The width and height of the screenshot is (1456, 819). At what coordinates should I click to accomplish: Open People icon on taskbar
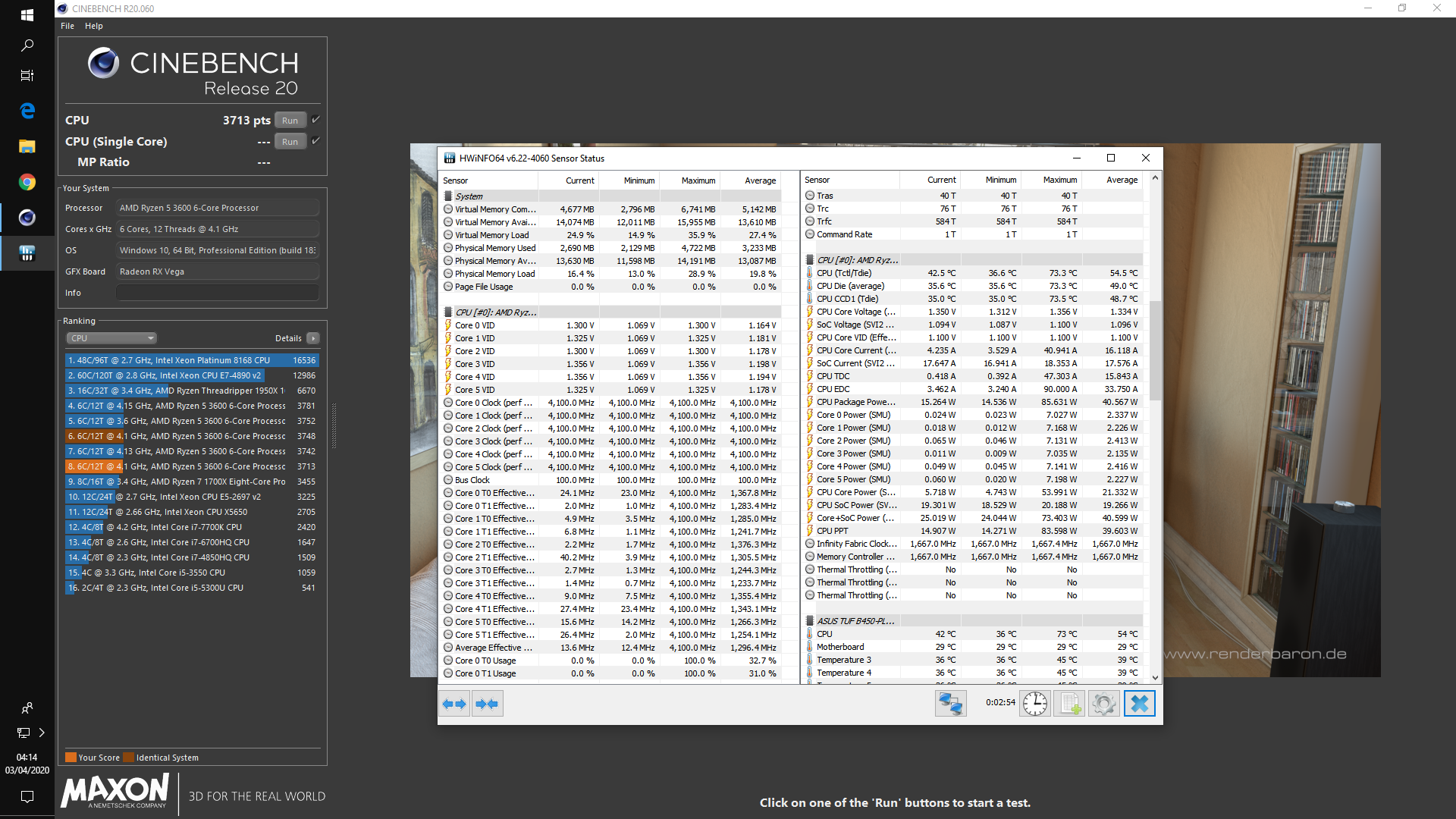click(27, 708)
